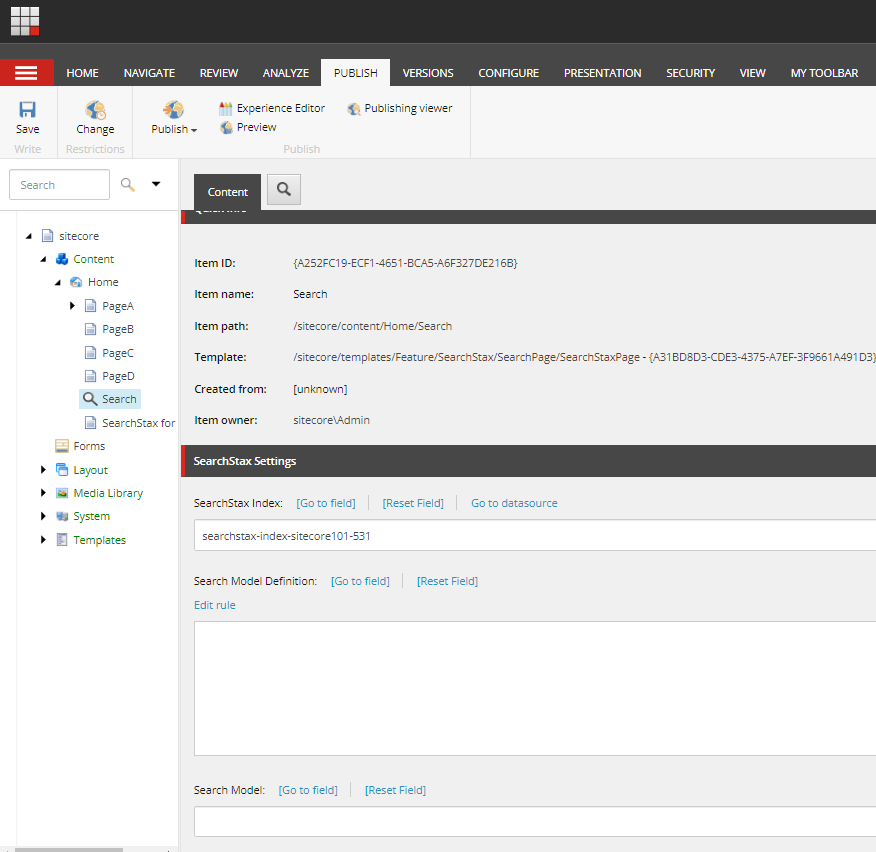876x852 pixels.
Task: Open the Publish dropdown arrow
Action: pos(194,130)
